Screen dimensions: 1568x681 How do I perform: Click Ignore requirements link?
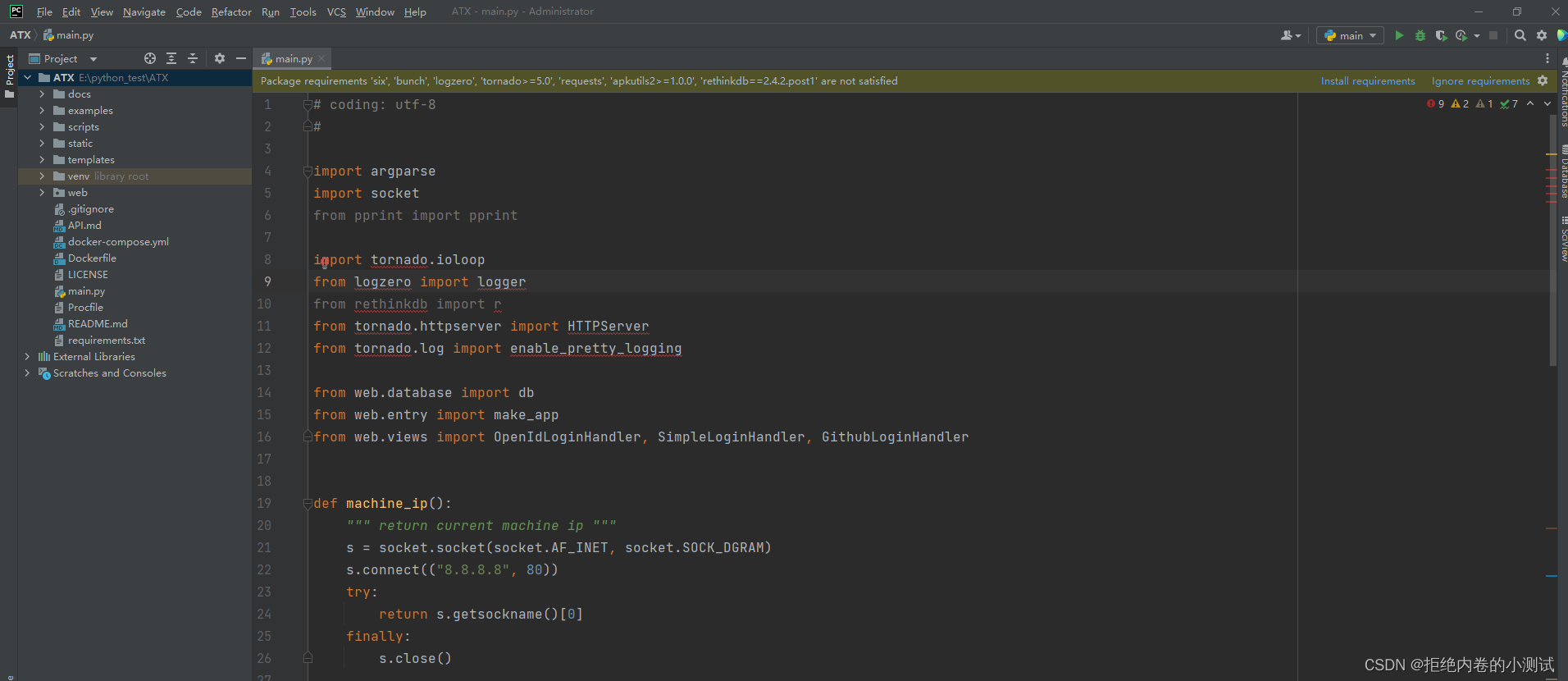[1480, 80]
